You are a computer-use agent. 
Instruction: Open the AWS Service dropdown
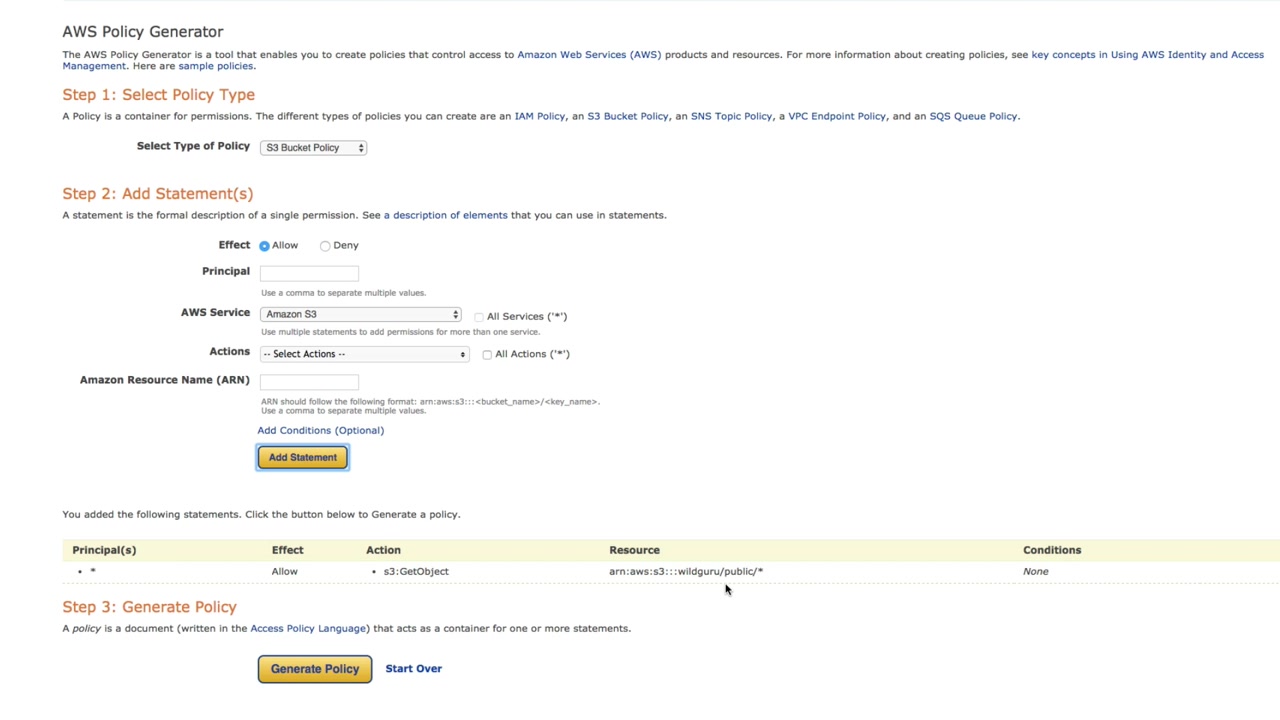click(360, 314)
